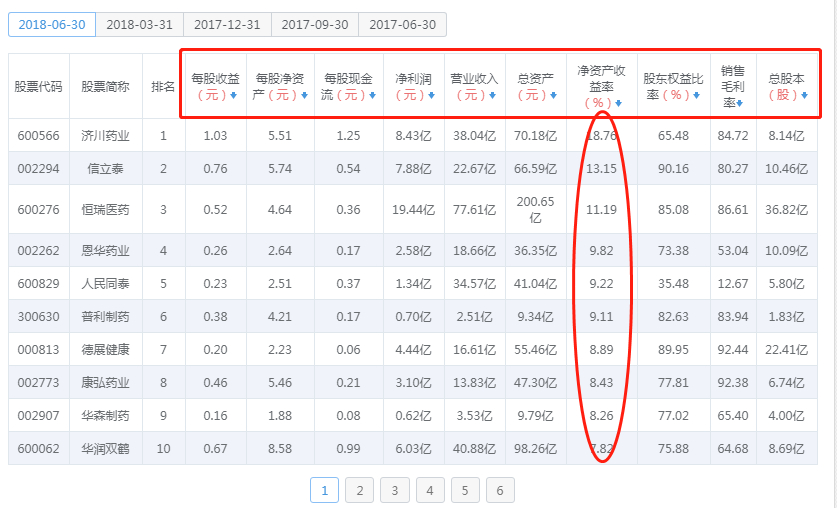Image resolution: width=837 pixels, height=508 pixels.
Task: Sort by 每股收益 arrow icon
Action: pyautogui.click(x=233, y=96)
